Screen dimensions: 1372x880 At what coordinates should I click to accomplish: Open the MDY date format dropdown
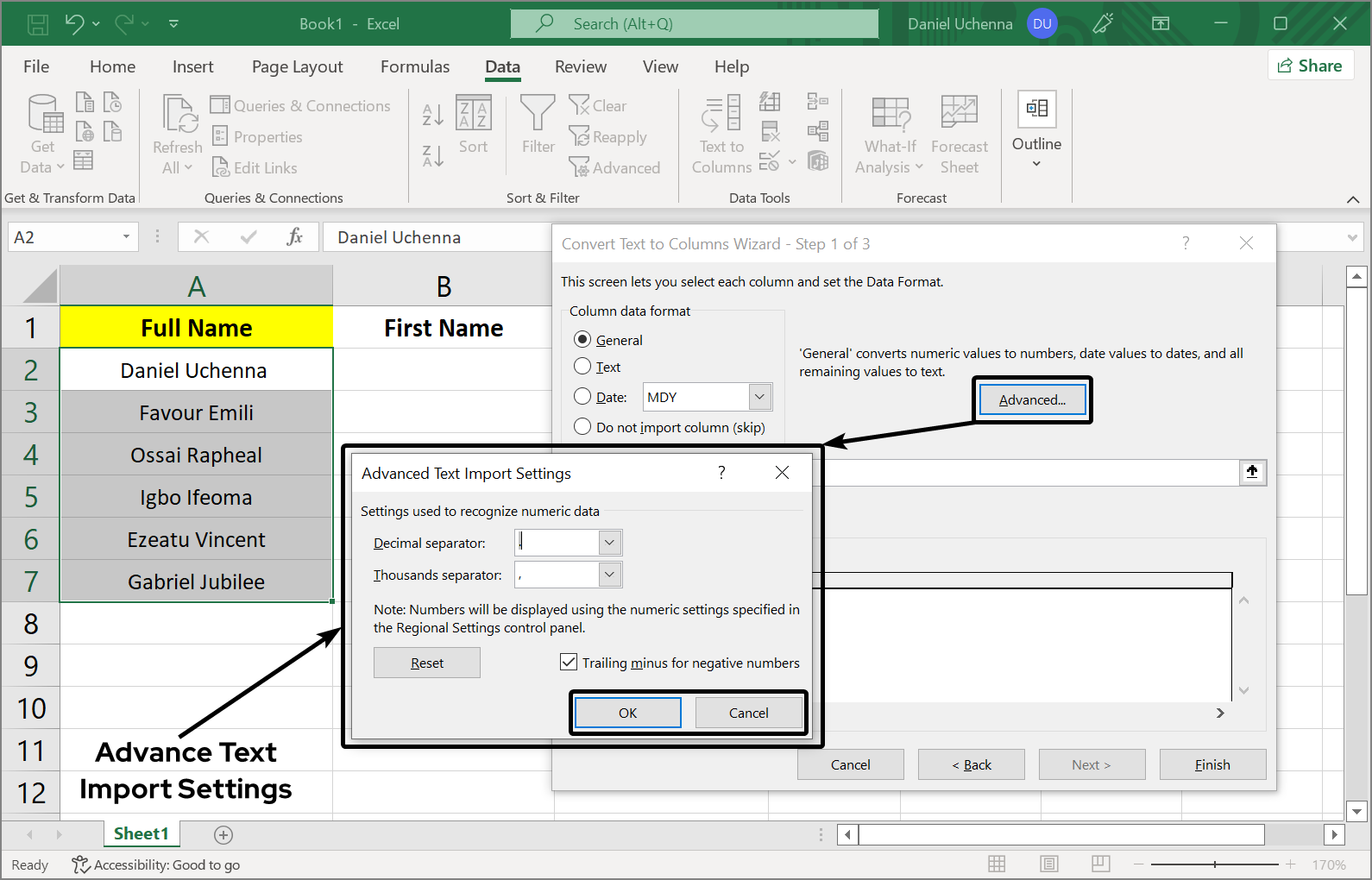pos(759,397)
